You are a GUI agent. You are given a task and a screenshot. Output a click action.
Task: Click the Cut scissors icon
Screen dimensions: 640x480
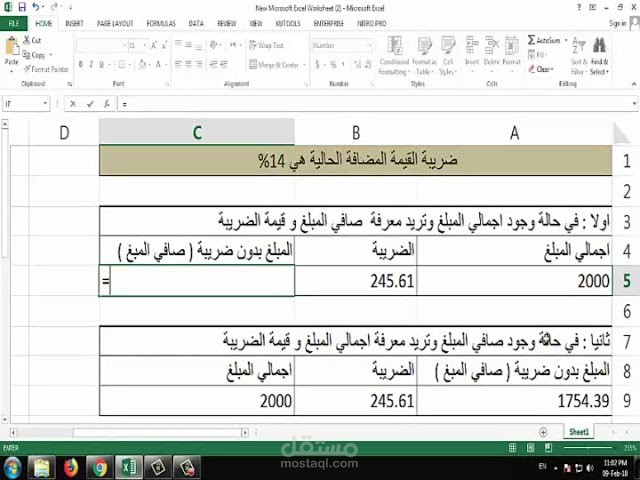(x=27, y=40)
